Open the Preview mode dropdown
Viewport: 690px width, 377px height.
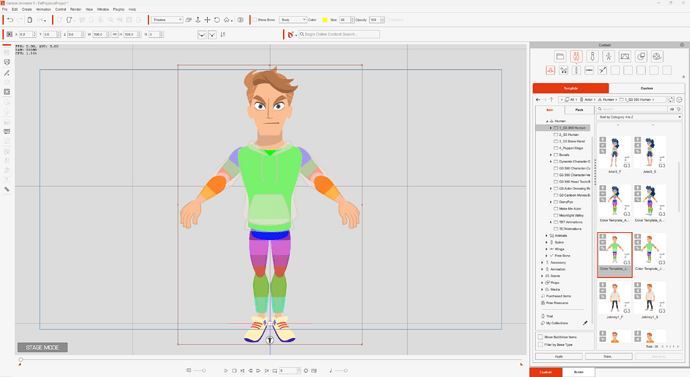167,20
